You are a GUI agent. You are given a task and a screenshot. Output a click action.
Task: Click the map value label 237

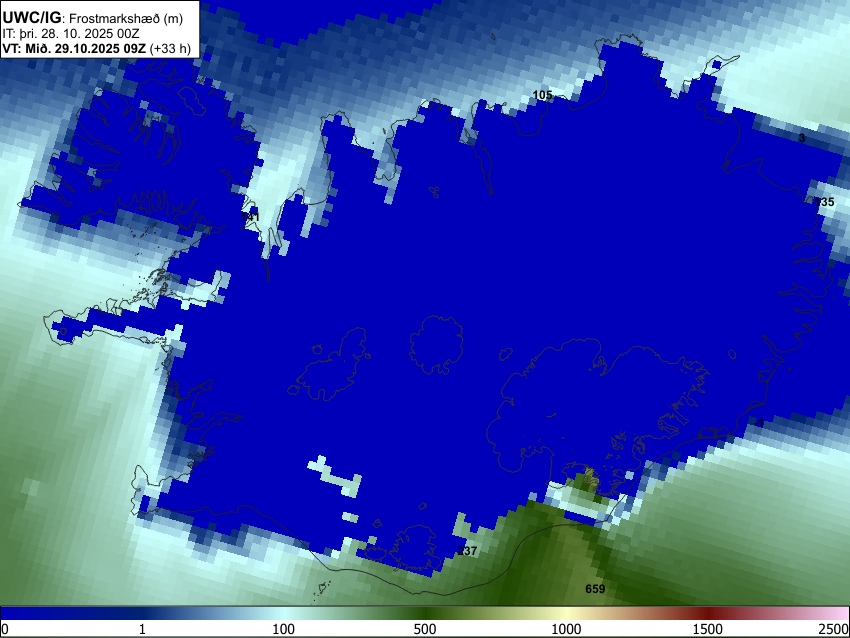467,551
